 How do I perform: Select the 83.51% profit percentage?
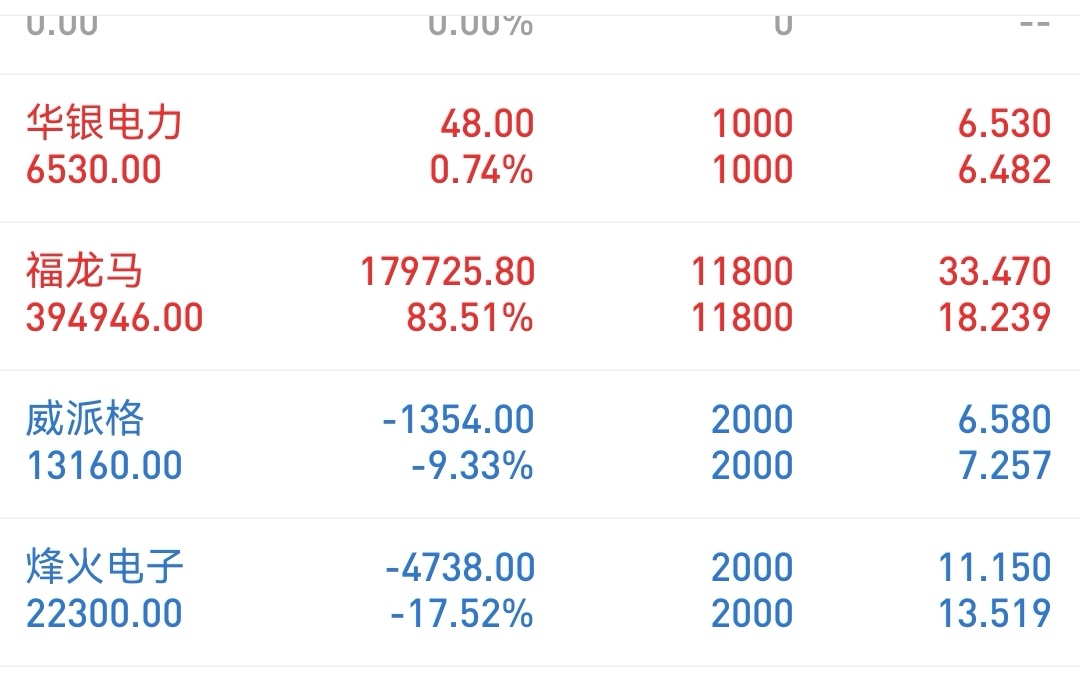pyautogui.click(x=470, y=318)
